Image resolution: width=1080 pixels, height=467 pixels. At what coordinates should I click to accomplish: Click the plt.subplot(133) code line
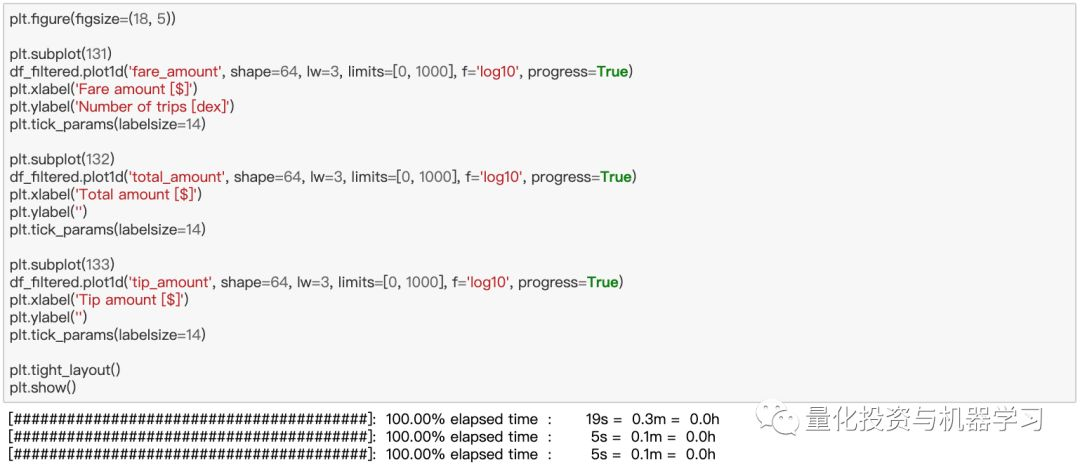coord(62,264)
